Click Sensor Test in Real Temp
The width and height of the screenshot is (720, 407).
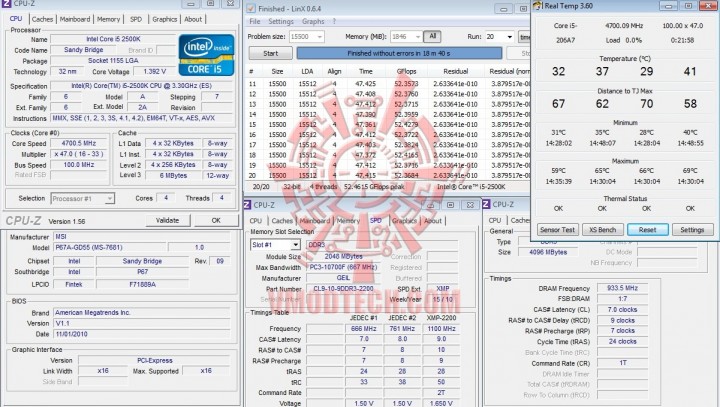(x=557, y=230)
